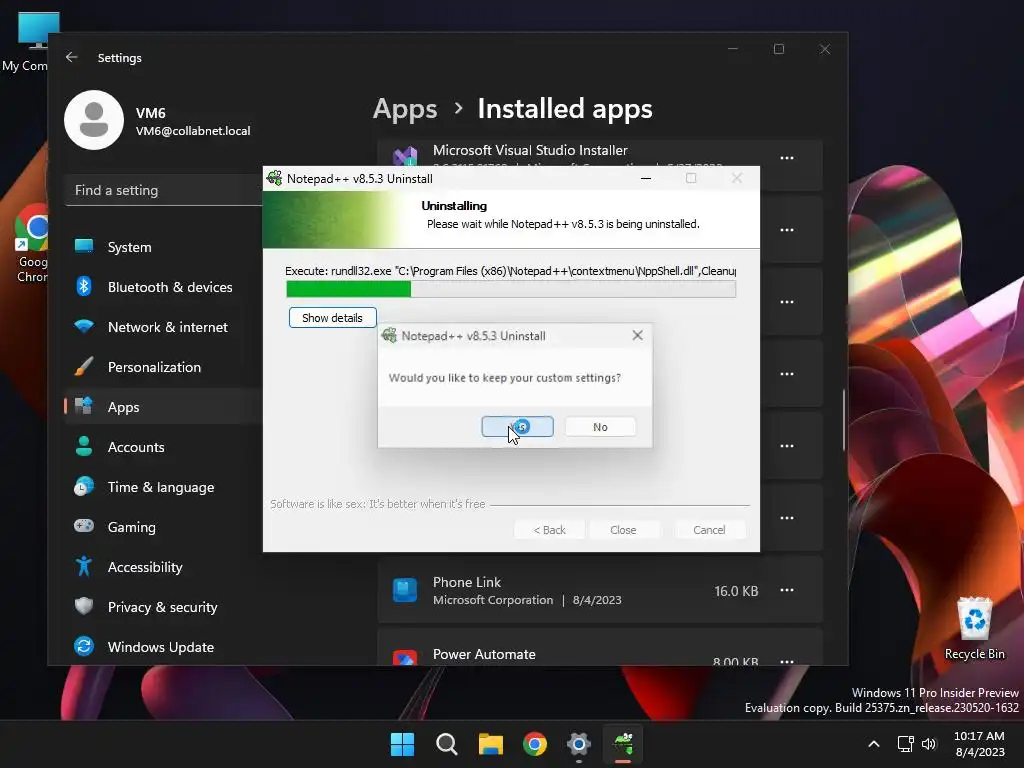Screen dimensions: 1024x768
Task: Click the Recycle Bin desktop icon
Action: pos(974,628)
